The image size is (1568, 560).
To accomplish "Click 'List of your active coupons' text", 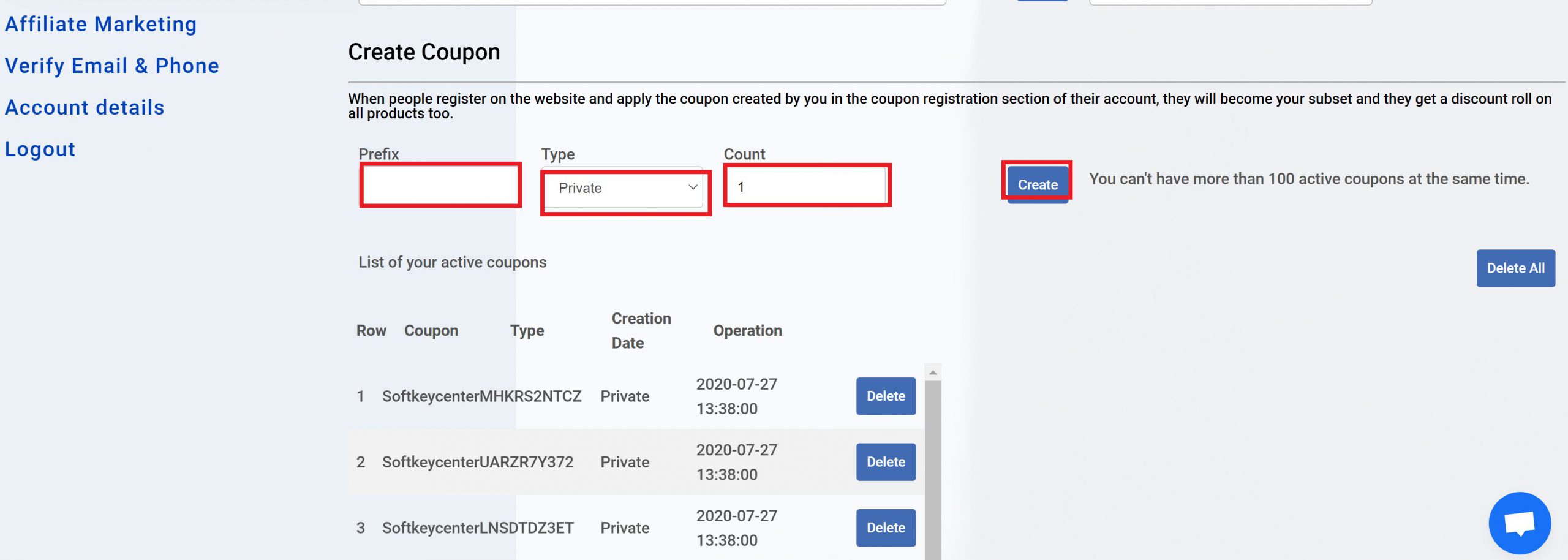I will 452,262.
